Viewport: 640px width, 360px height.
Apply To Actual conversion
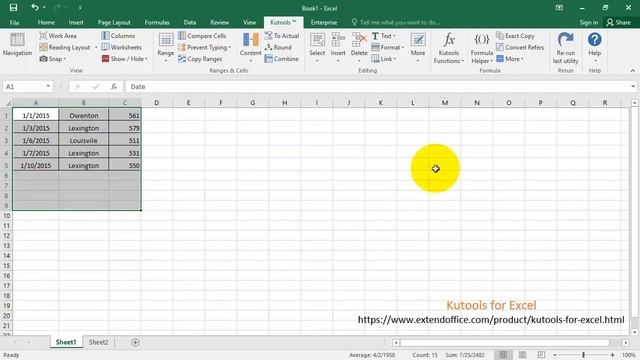click(x=282, y=36)
